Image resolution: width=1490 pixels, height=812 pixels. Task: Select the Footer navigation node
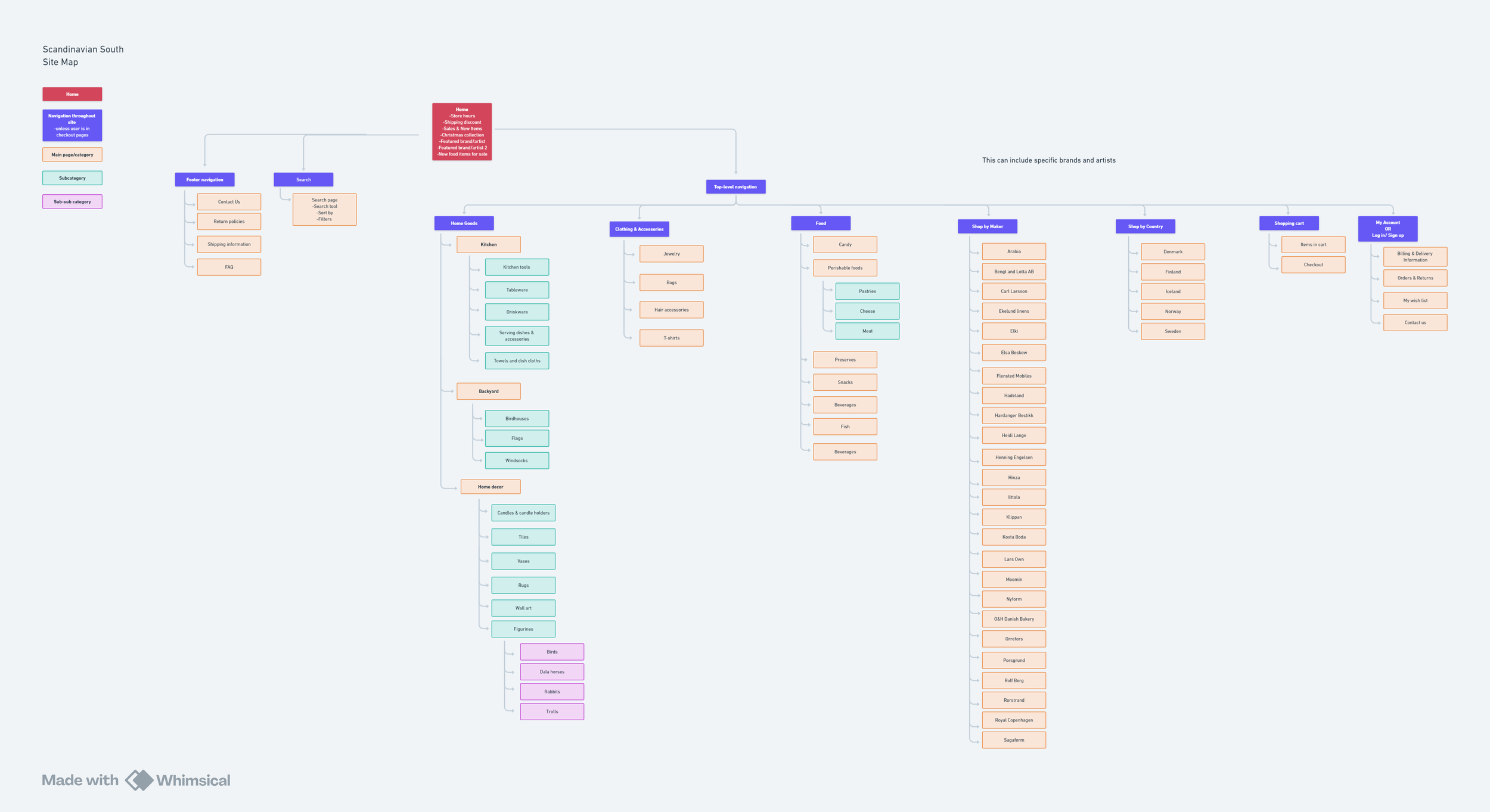click(204, 180)
